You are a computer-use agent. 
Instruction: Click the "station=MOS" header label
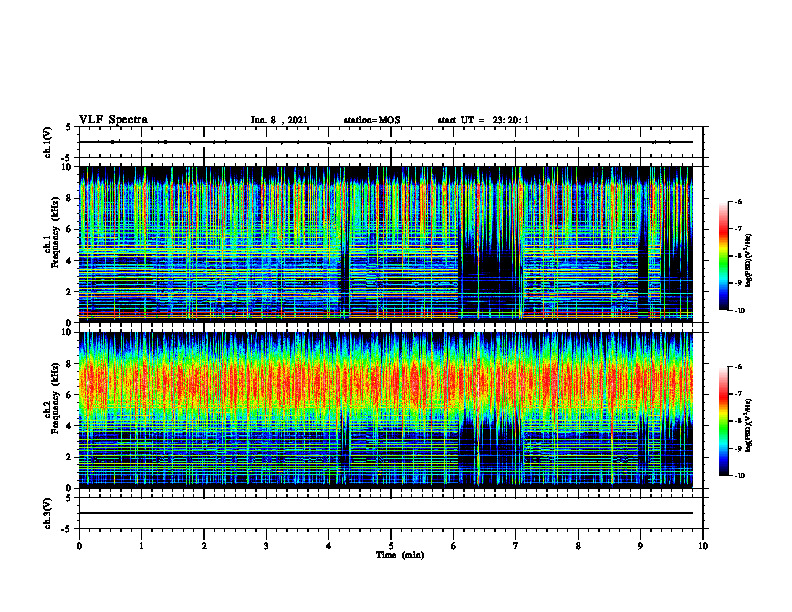372,120
